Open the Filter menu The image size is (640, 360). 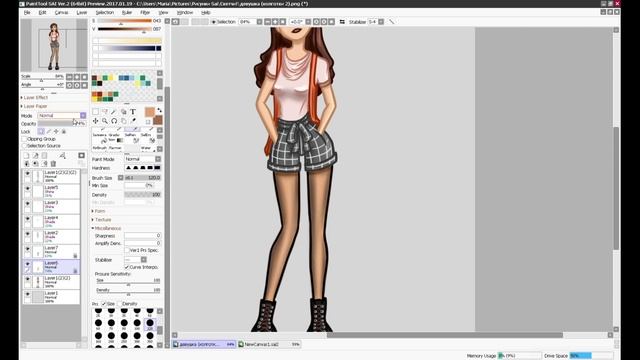tap(145, 13)
